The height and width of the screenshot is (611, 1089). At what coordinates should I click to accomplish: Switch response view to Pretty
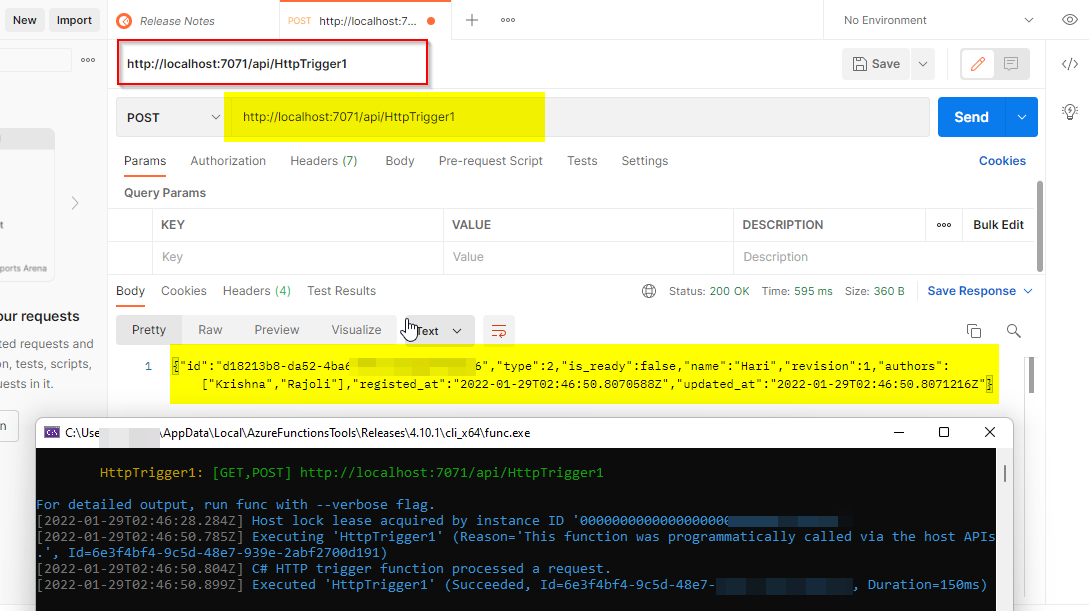(149, 330)
